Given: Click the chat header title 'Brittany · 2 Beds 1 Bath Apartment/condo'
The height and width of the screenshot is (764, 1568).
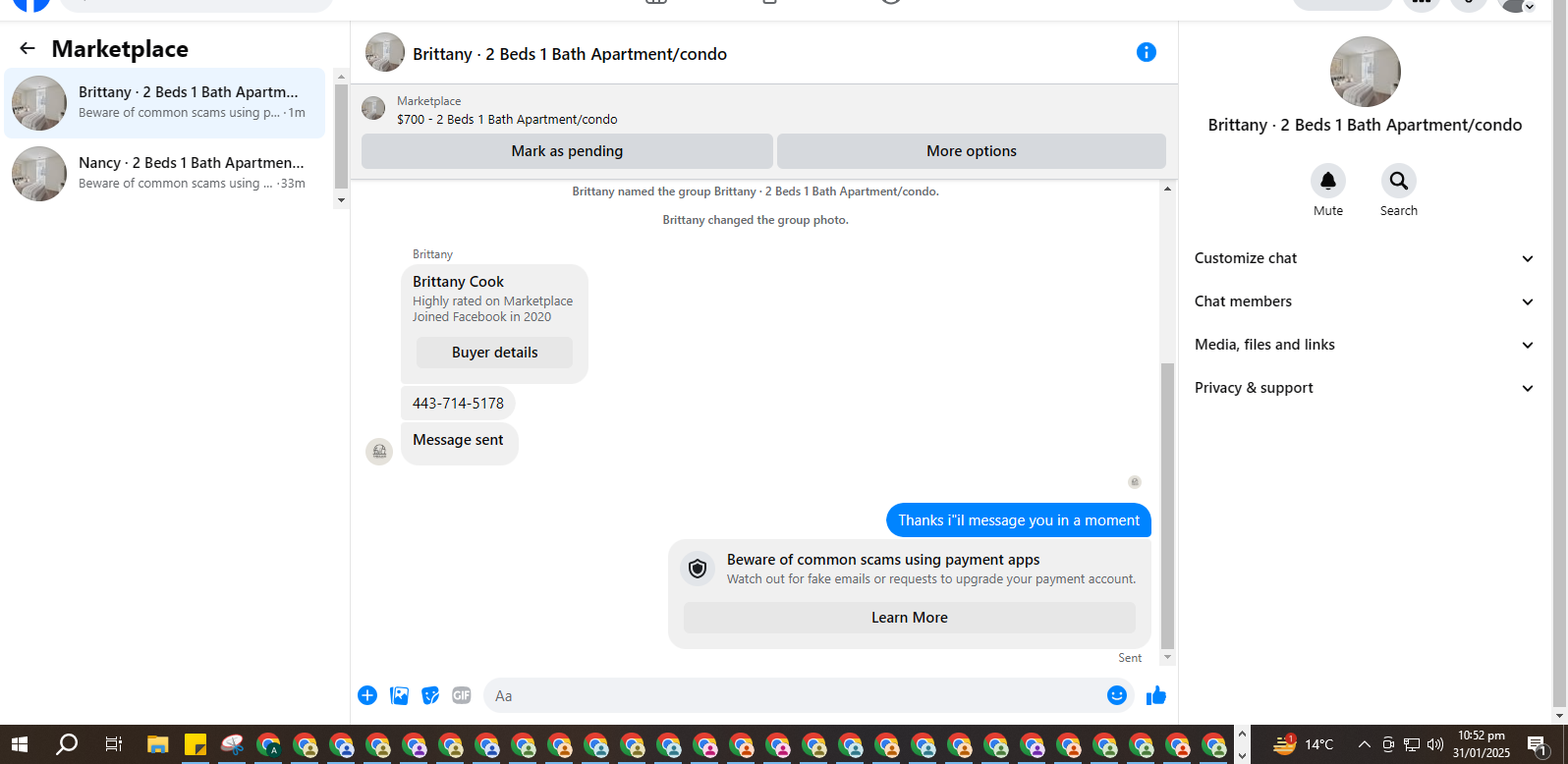Looking at the screenshot, I should (570, 54).
